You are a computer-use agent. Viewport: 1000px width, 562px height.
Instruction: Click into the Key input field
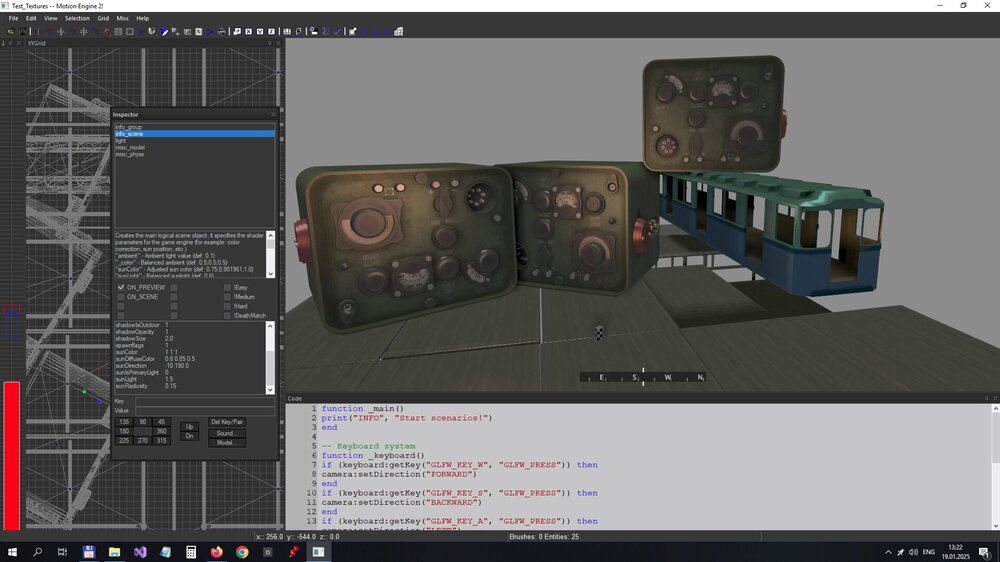[204, 401]
